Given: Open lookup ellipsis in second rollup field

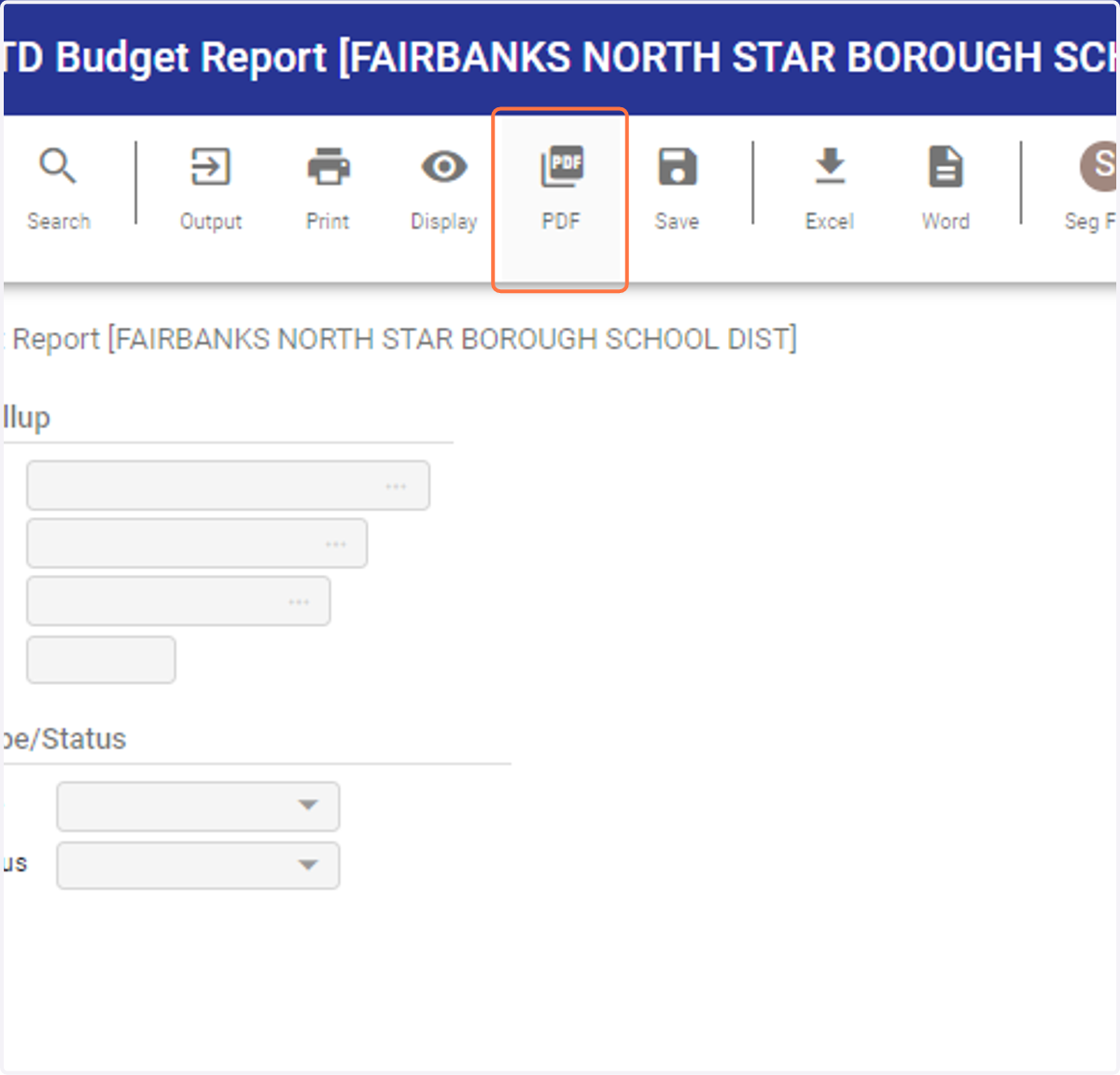Looking at the screenshot, I should 336,544.
